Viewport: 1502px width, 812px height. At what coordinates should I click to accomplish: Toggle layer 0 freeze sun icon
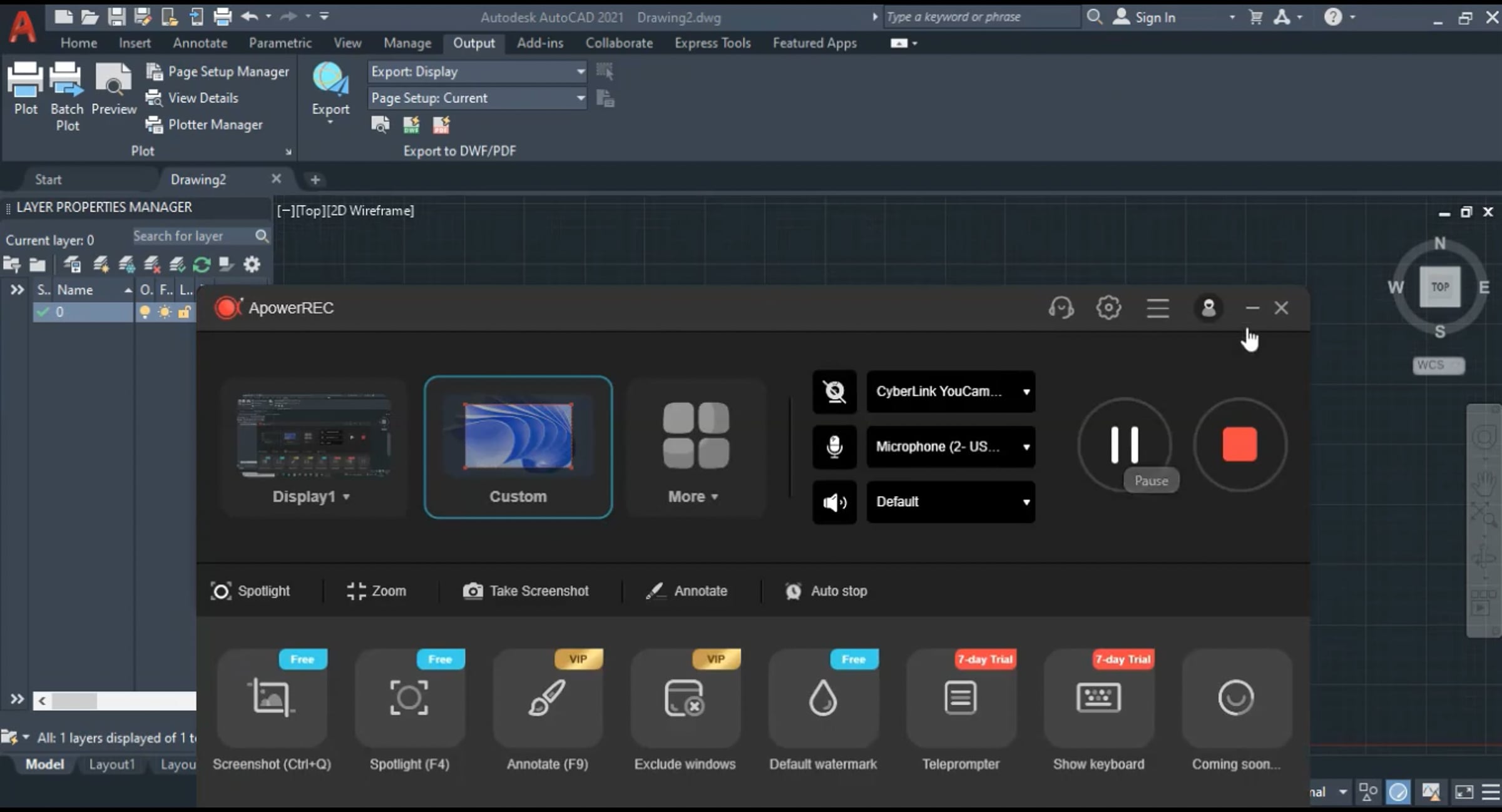click(165, 312)
